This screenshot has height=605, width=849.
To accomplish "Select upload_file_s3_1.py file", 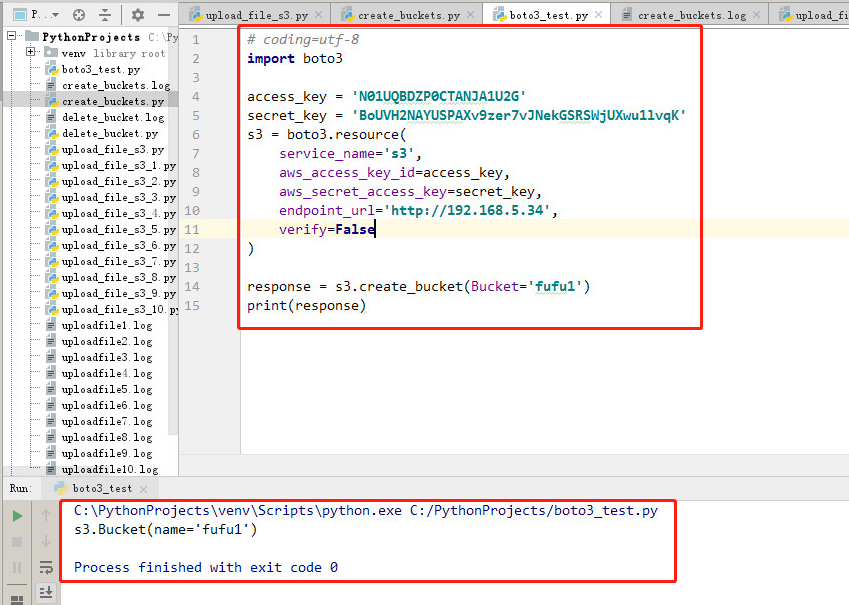I will tap(119, 165).
